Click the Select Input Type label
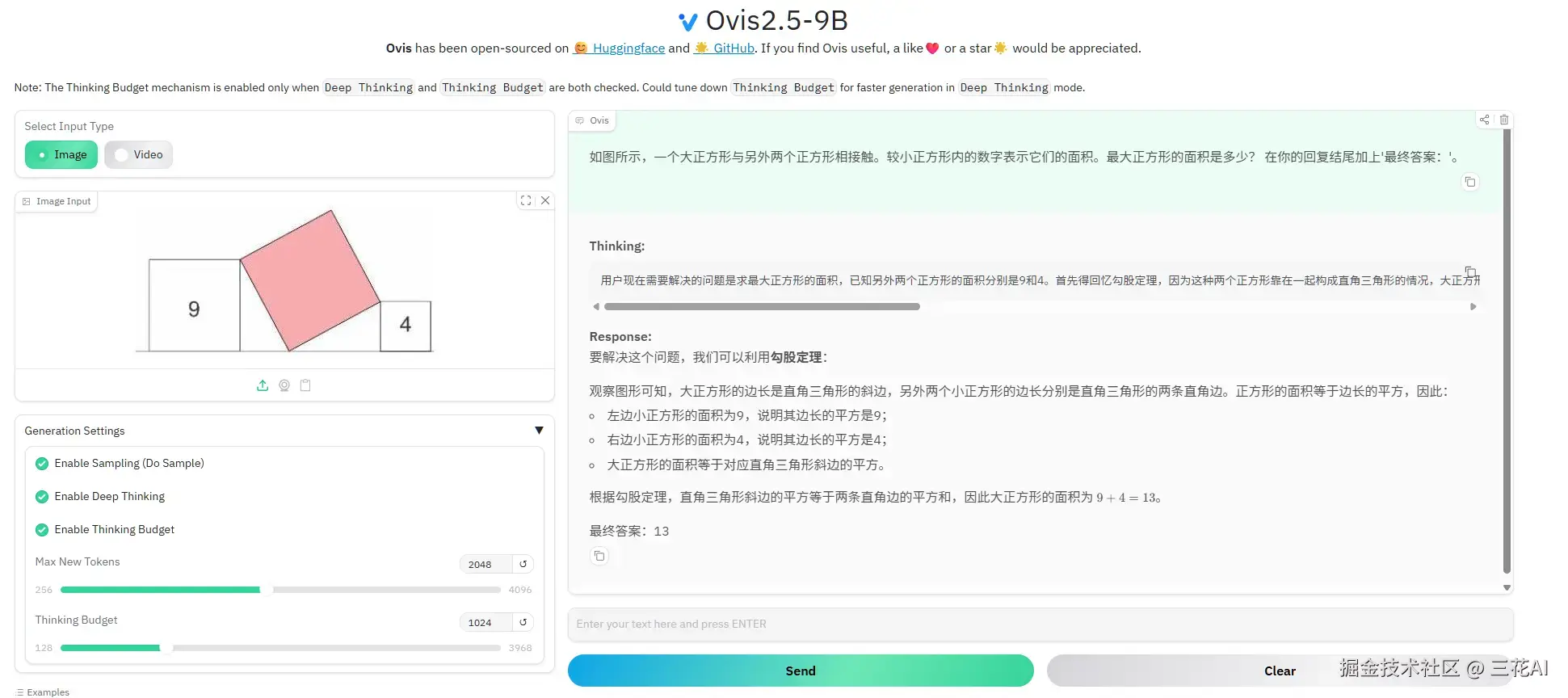Viewport: 1568px width, 698px height. point(69,126)
